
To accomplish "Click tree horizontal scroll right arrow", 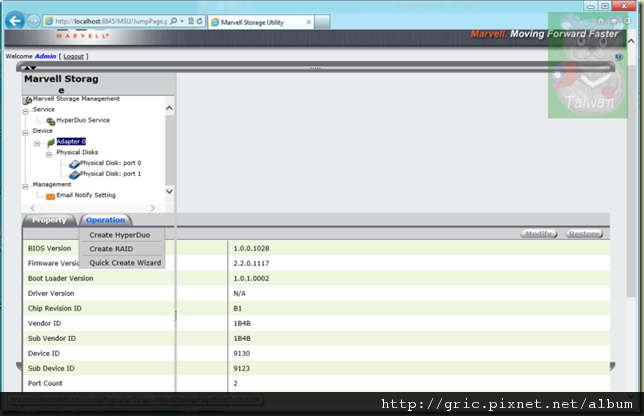I will [x=153, y=208].
